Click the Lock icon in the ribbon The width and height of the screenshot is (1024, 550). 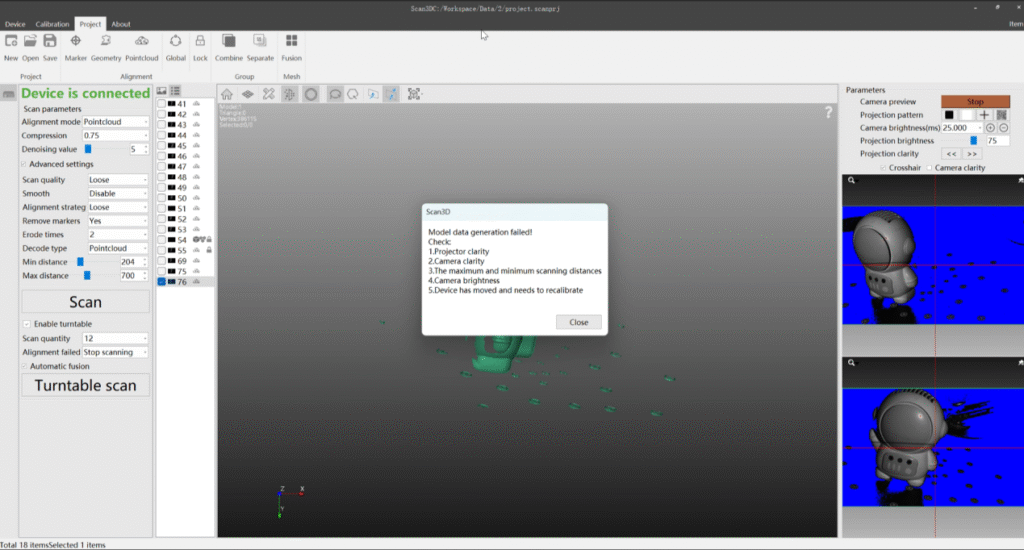[x=200, y=41]
